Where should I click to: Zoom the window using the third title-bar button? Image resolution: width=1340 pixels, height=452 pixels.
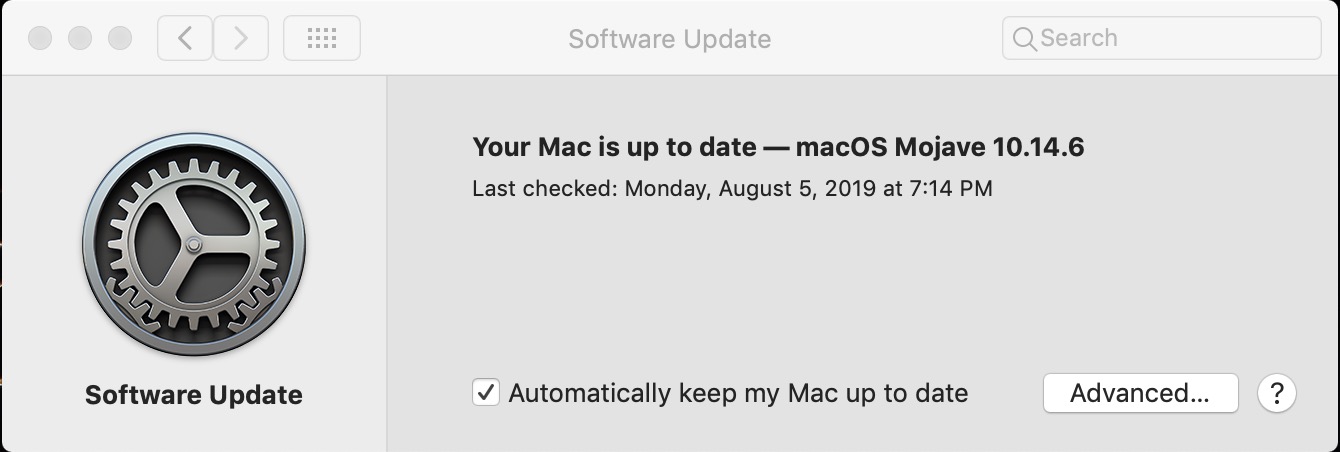pyautogui.click(x=120, y=39)
